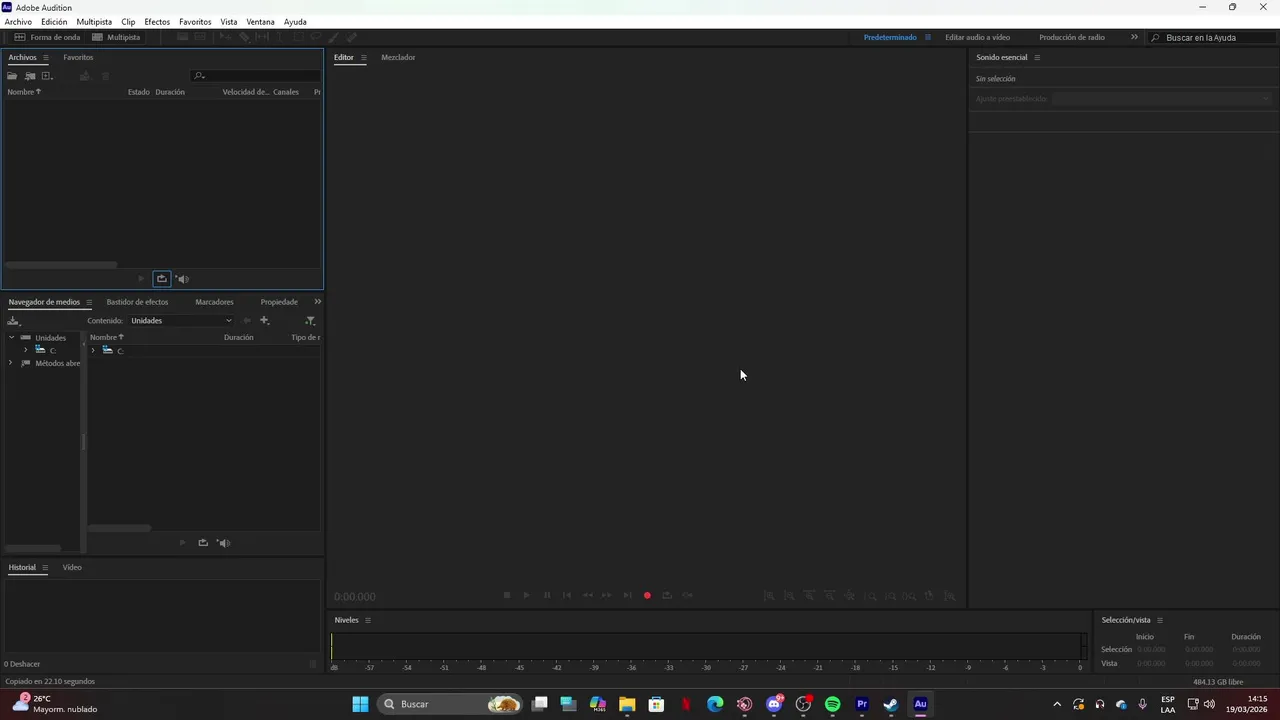
Task: Open the file type filter icon in media browser
Action: [310, 321]
